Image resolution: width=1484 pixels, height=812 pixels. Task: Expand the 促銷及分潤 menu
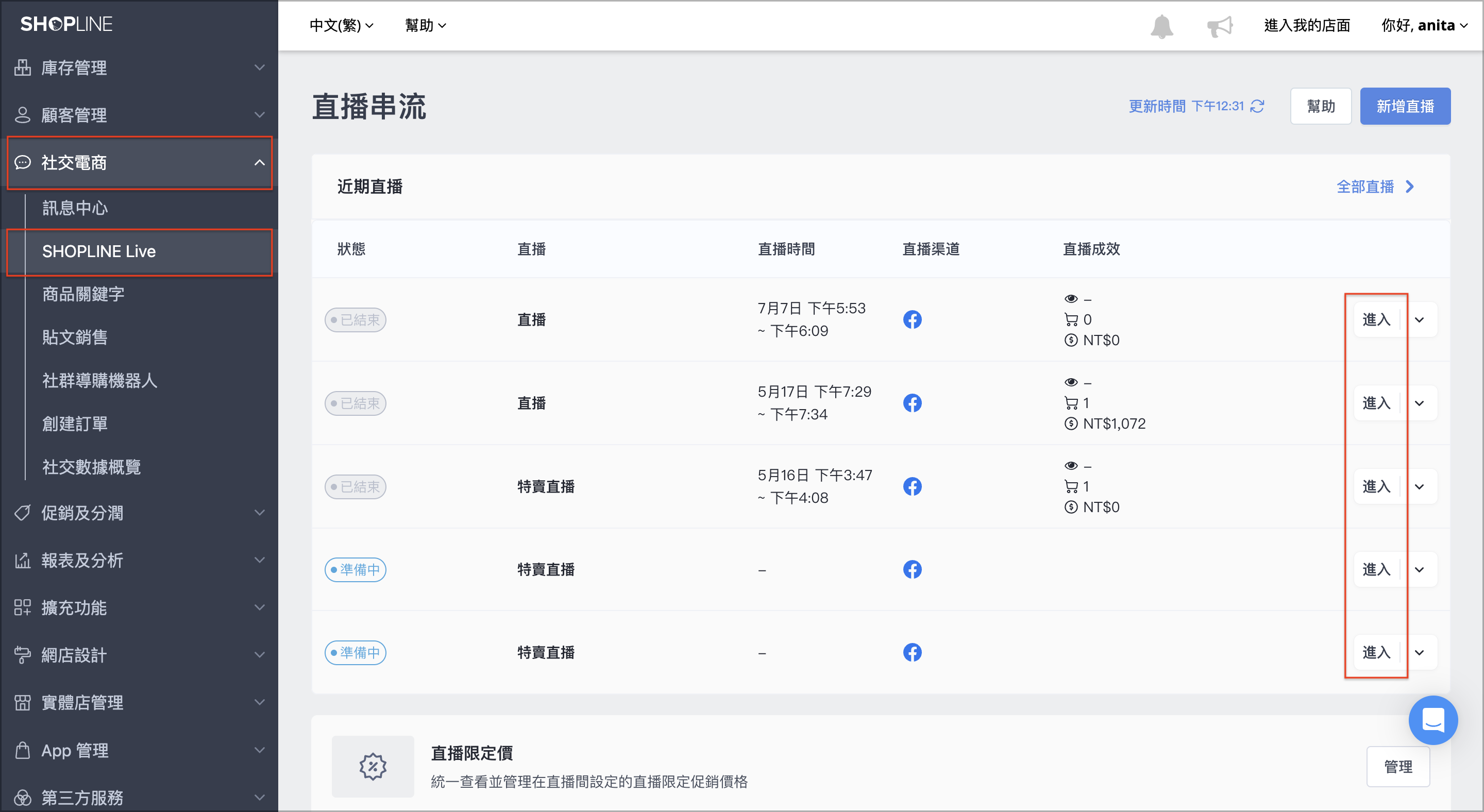[x=260, y=513]
